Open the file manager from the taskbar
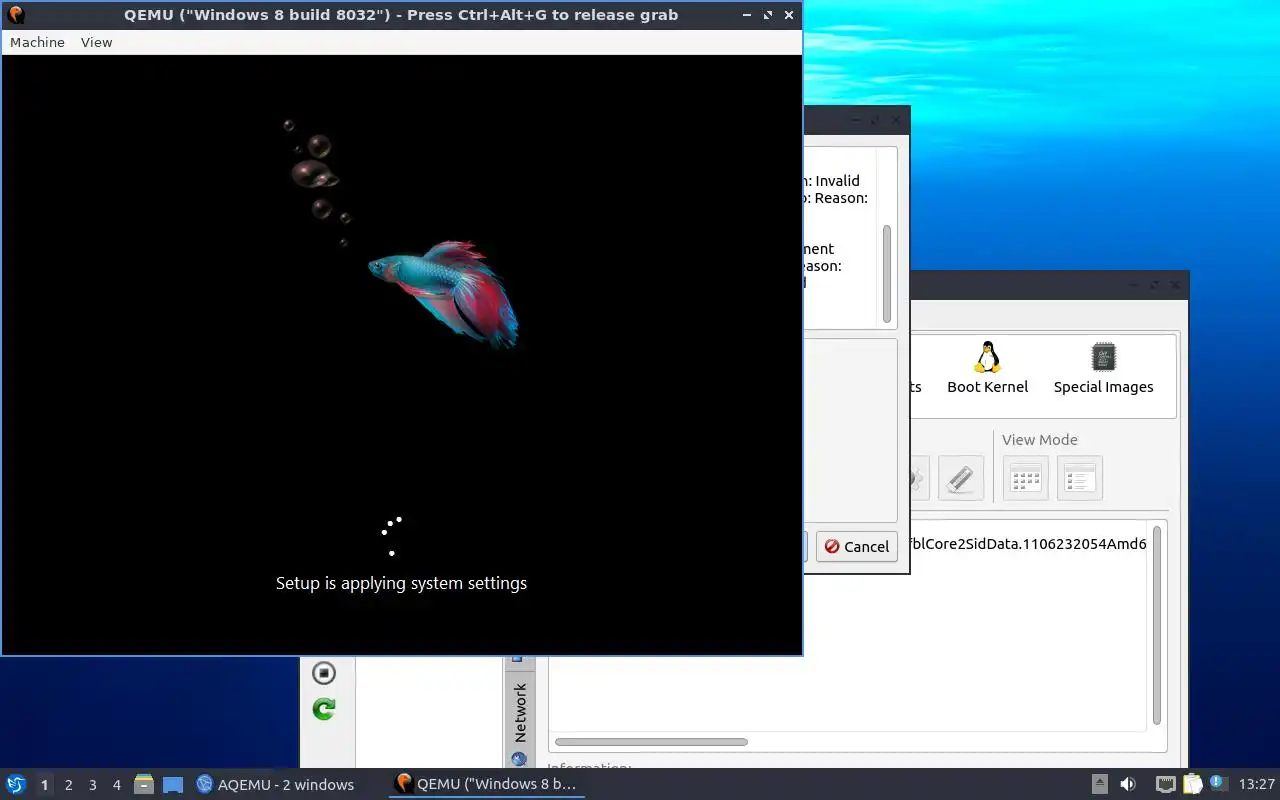 144,785
